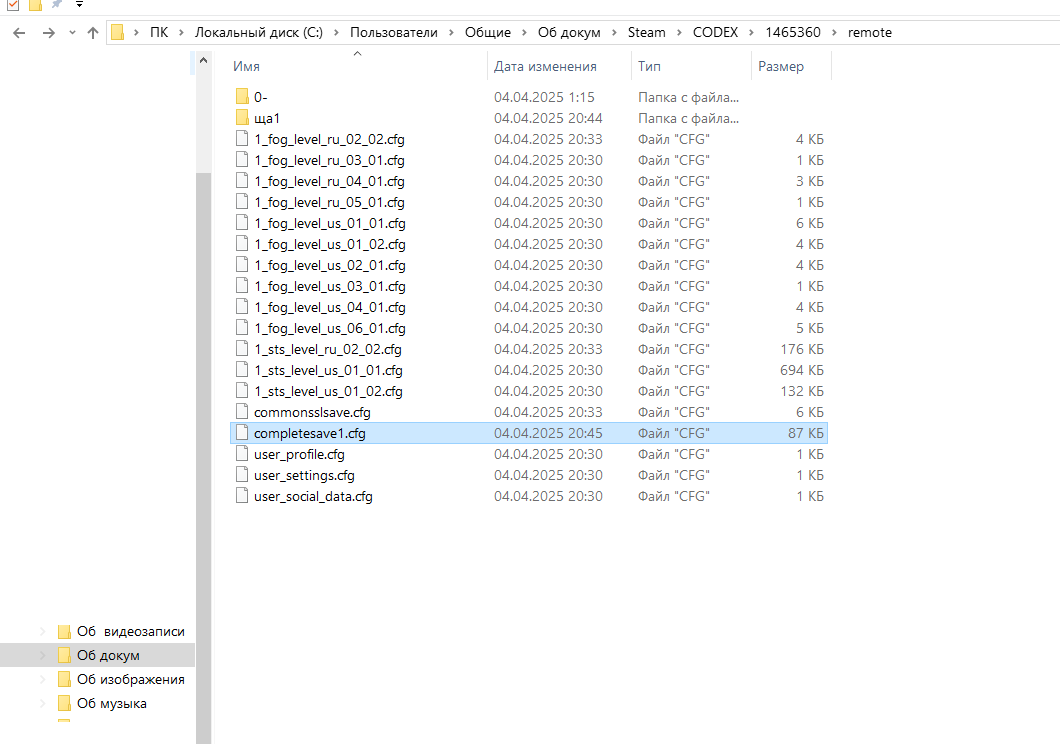Sort by Размер column header
This screenshot has height=744, width=1060.
(x=781, y=66)
